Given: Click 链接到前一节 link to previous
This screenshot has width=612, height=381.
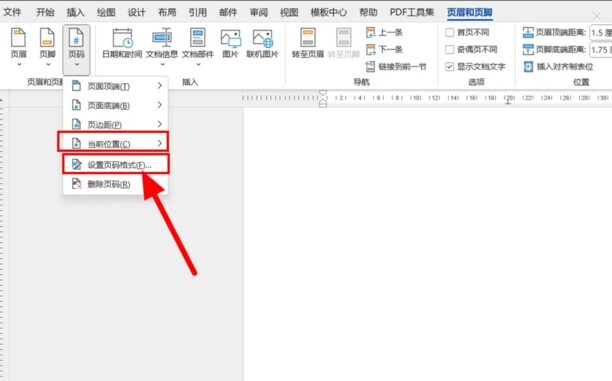Looking at the screenshot, I should click(x=396, y=67).
